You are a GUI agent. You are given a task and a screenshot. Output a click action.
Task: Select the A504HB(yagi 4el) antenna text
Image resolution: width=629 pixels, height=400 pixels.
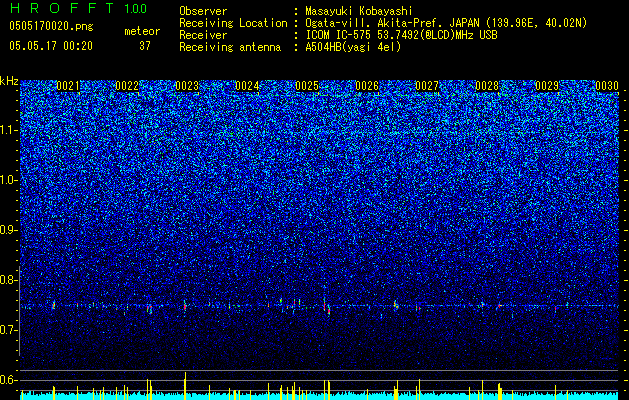[353, 47]
